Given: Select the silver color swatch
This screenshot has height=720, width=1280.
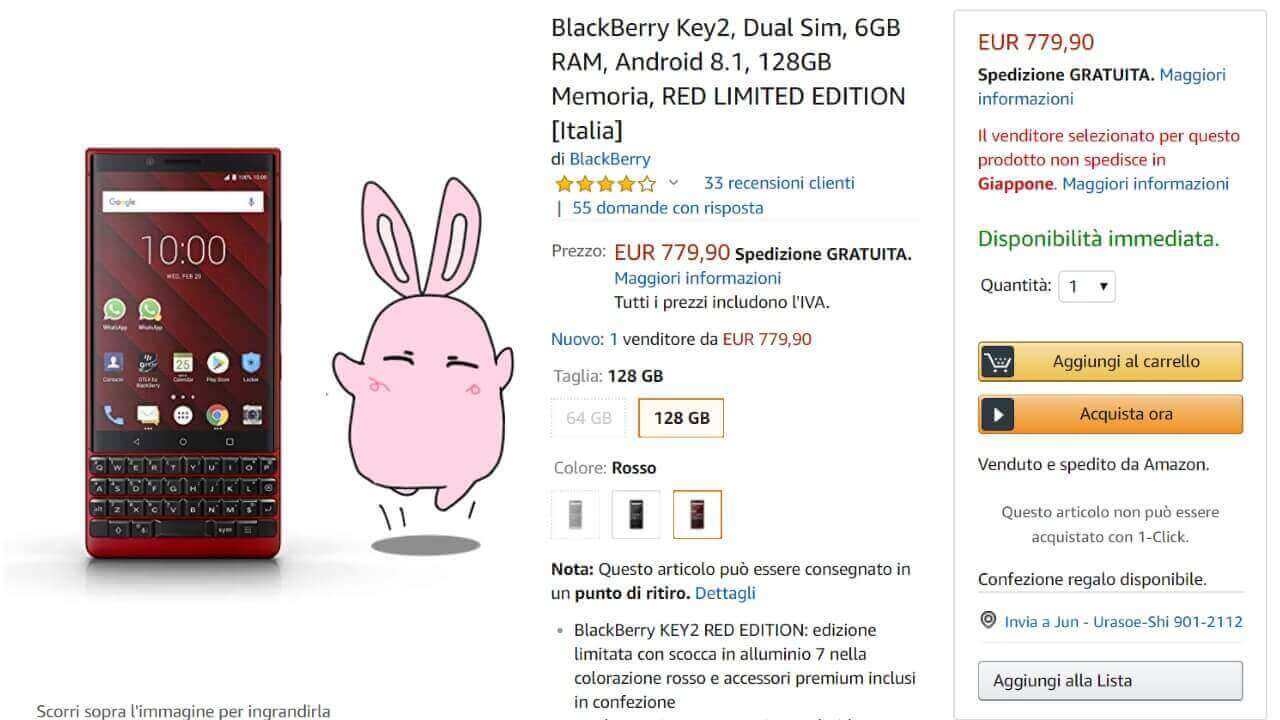Looking at the screenshot, I should point(575,514).
